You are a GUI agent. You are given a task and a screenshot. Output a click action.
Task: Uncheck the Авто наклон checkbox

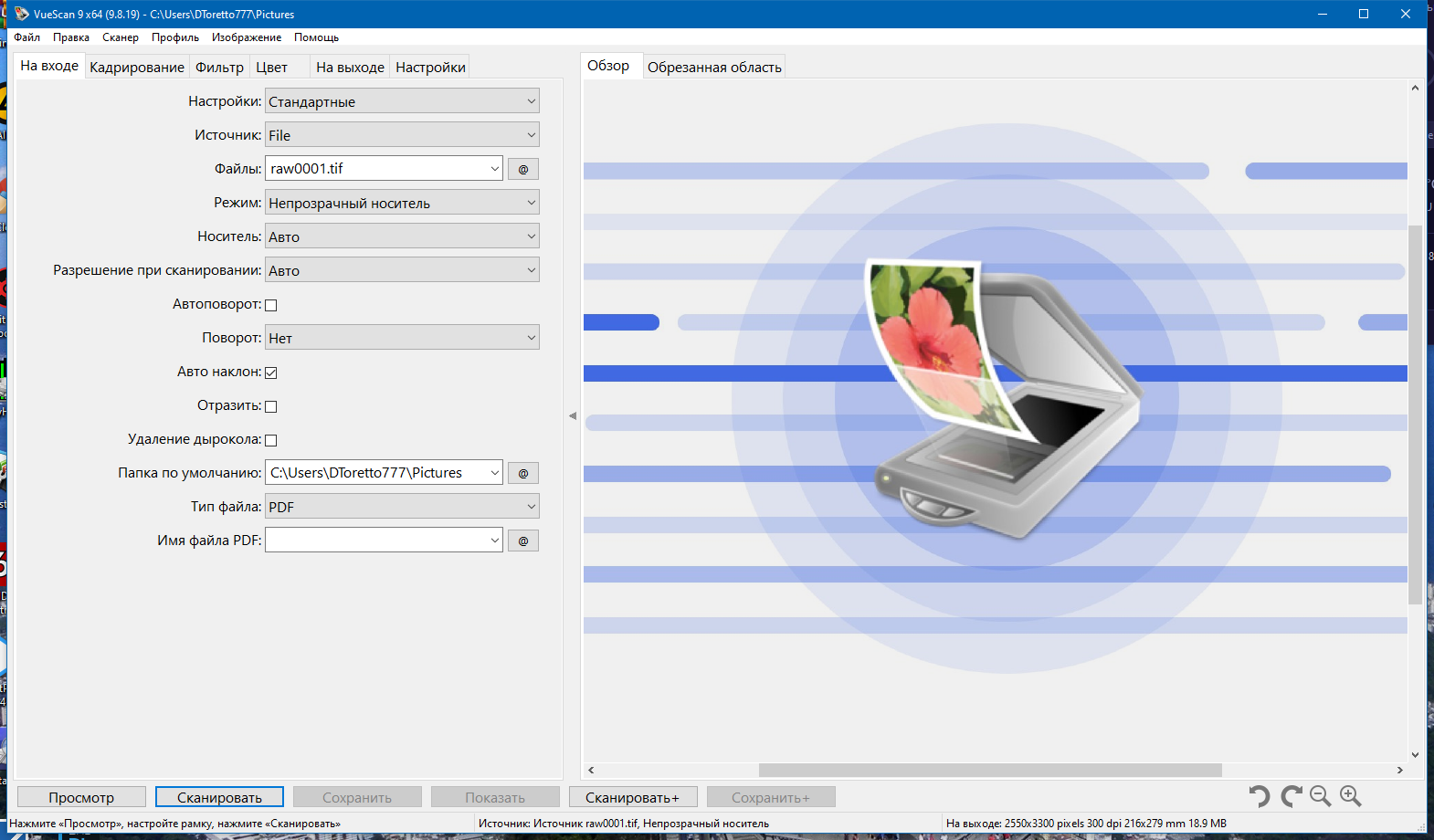pos(270,373)
